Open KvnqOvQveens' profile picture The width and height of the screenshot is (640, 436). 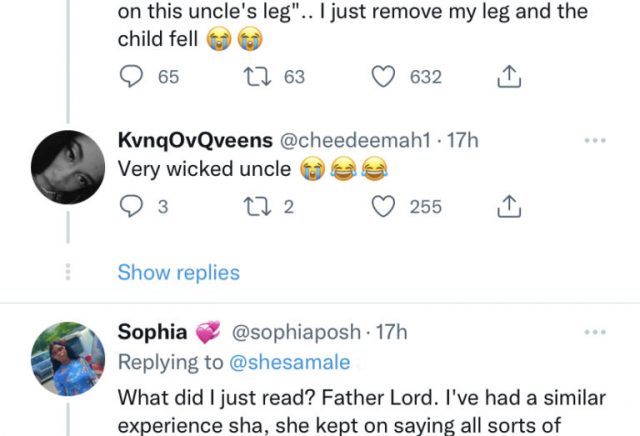pyautogui.click(x=68, y=167)
